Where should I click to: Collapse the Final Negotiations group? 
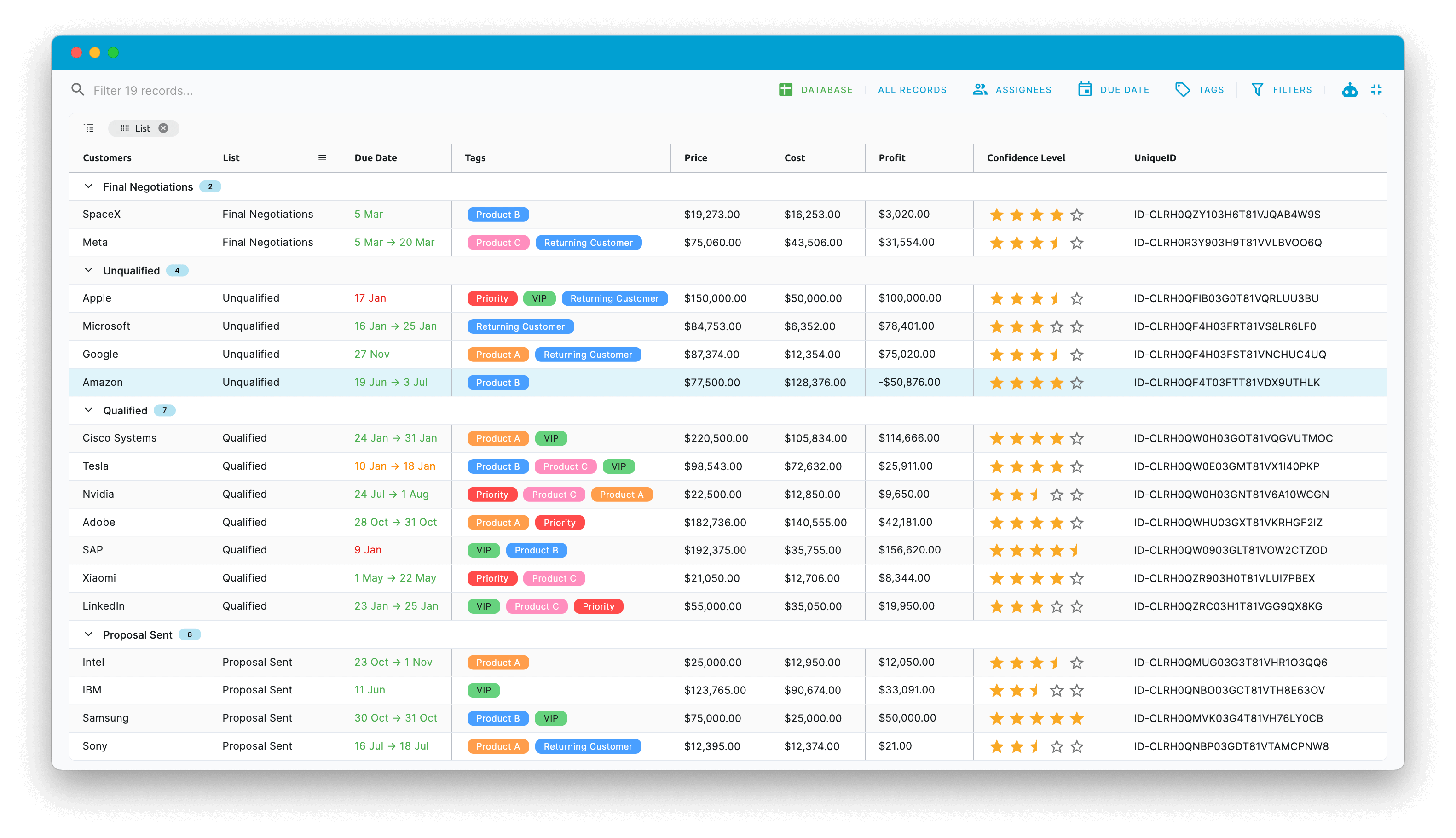88,186
